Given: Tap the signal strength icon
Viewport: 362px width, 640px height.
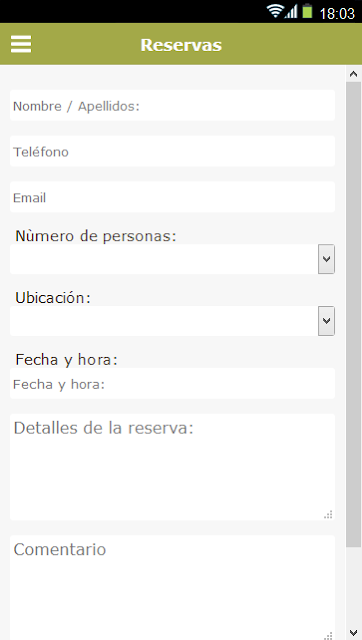Looking at the screenshot, I should pyautogui.click(x=291, y=12).
